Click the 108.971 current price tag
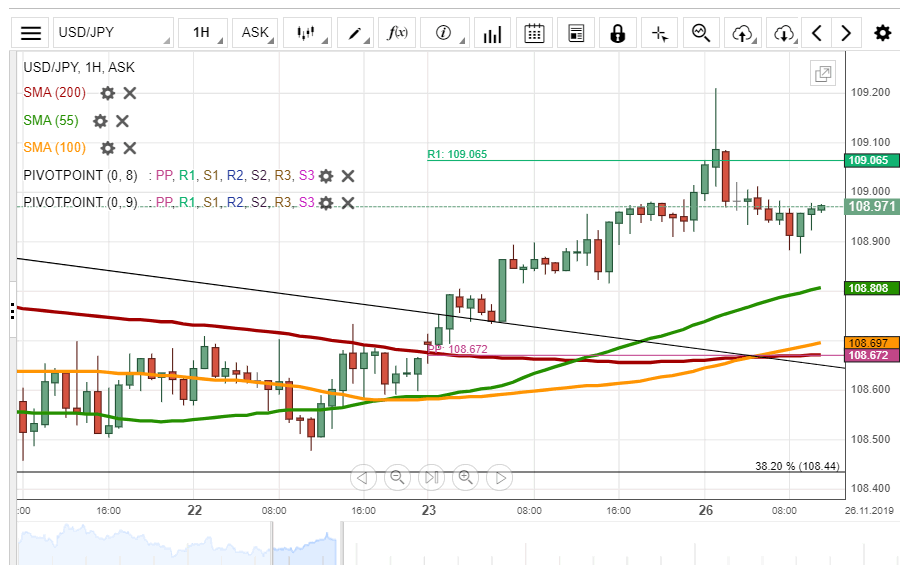Viewport: 903px width, 570px height. tap(871, 206)
